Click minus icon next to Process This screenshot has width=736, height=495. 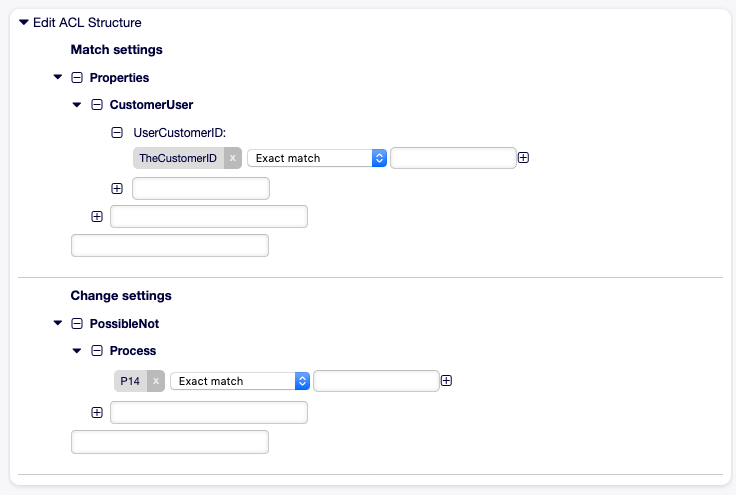tap(97, 350)
